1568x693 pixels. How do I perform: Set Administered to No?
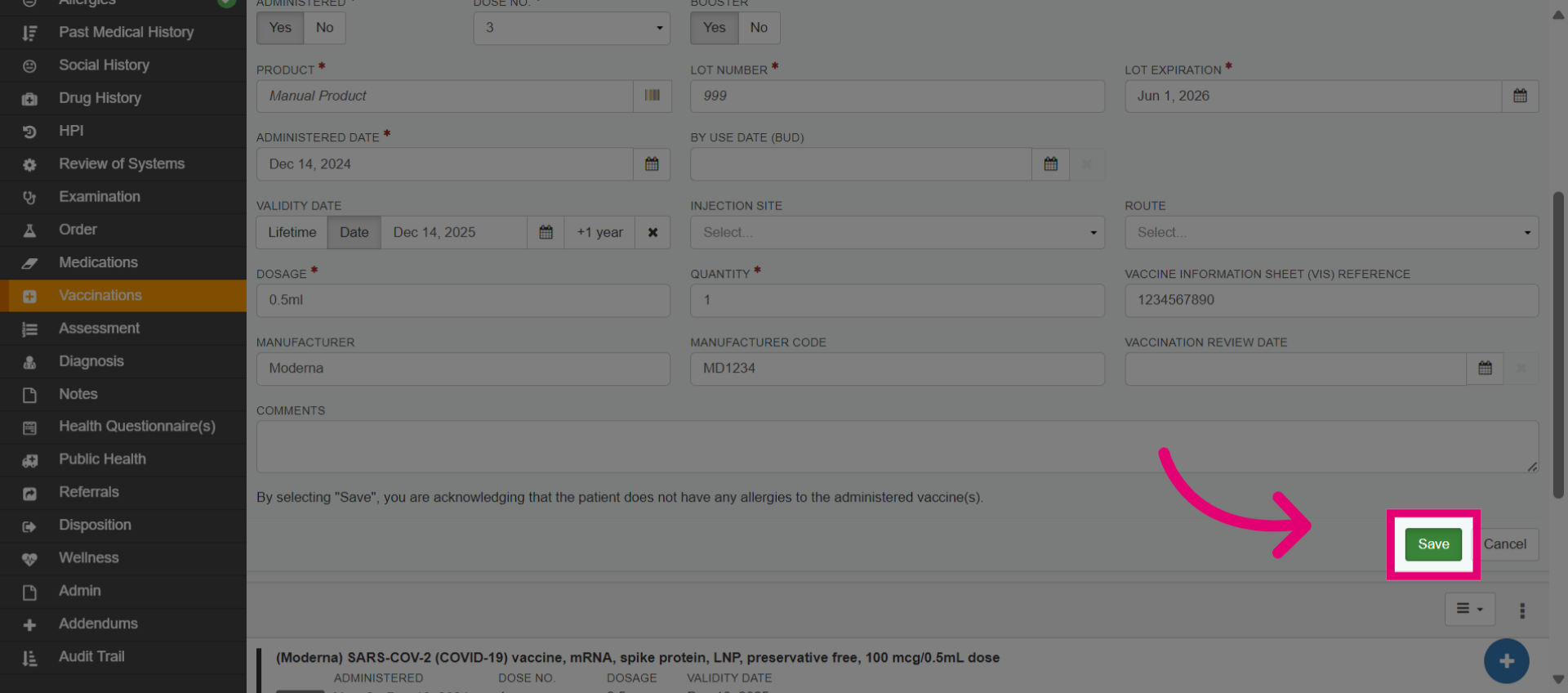pyautogui.click(x=324, y=28)
